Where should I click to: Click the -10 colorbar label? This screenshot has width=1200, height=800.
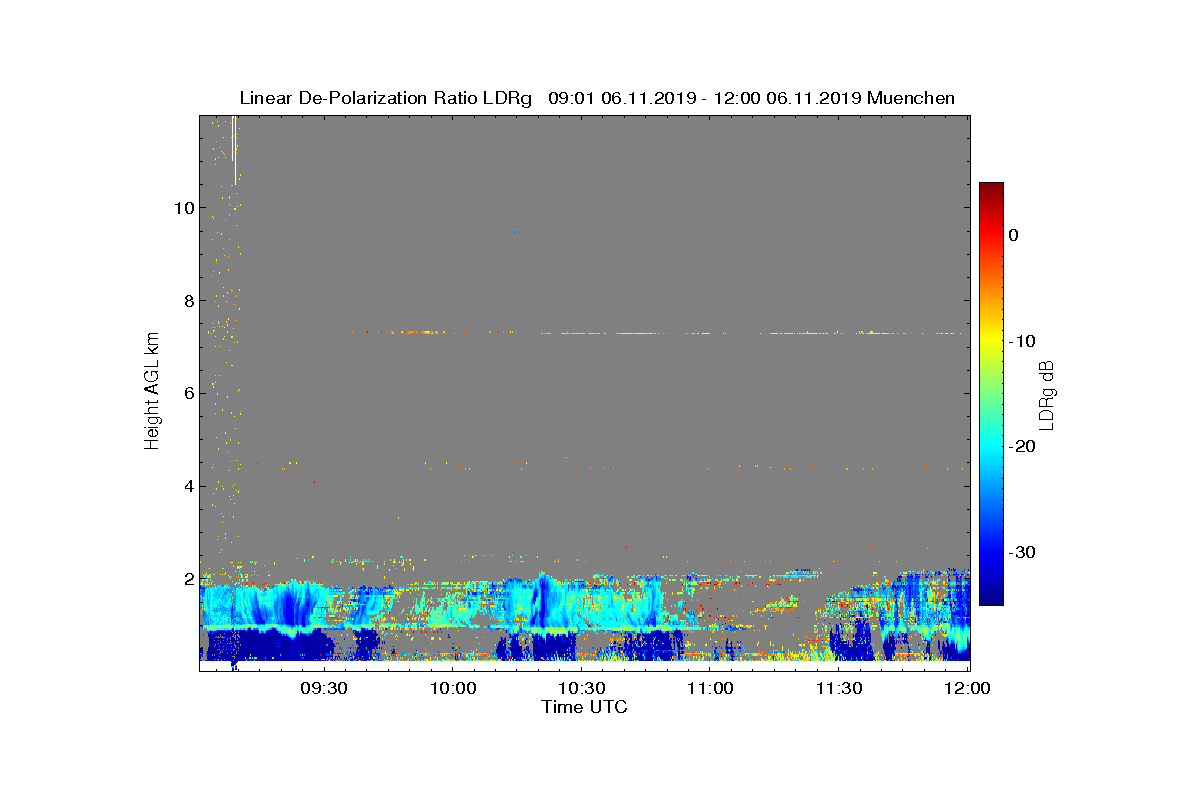(x=1021, y=341)
